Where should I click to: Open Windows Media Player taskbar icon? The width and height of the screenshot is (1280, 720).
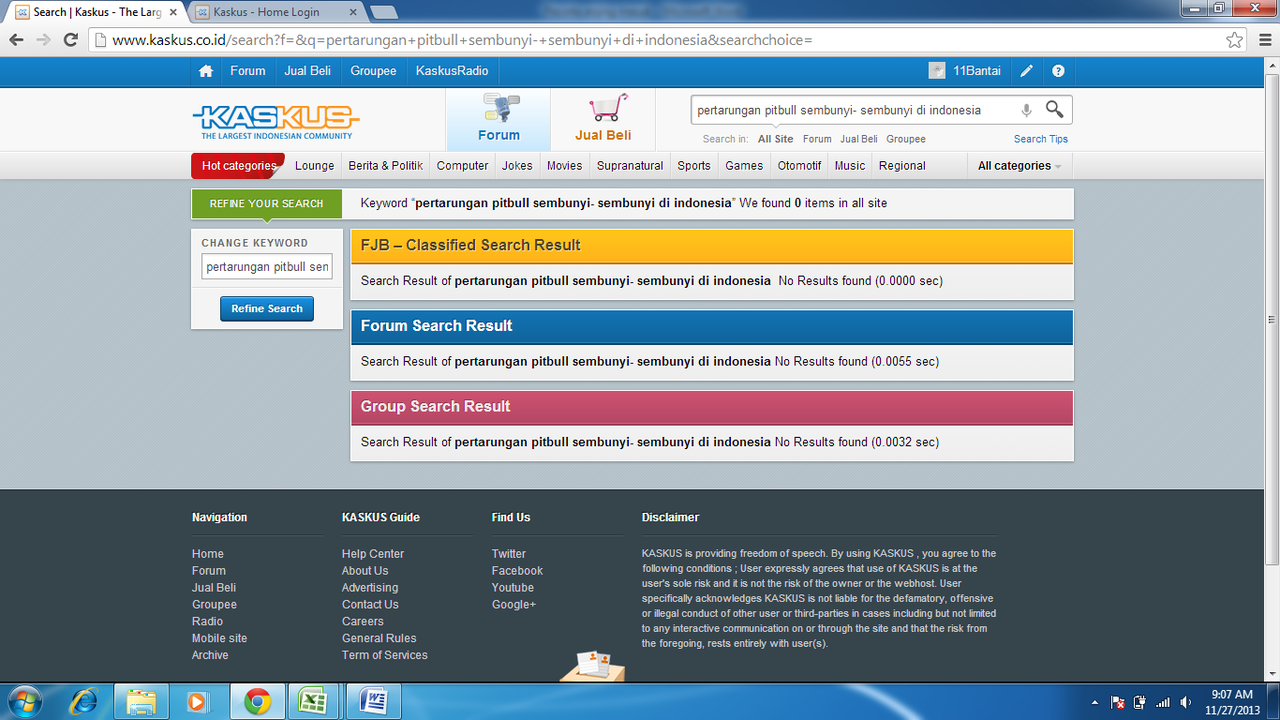pyautogui.click(x=197, y=702)
